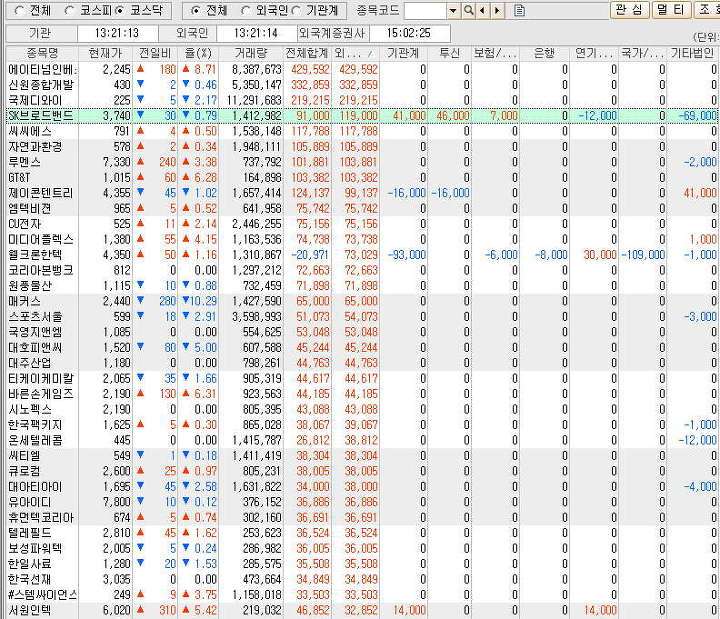Image resolution: width=720 pixels, height=619 pixels.
Task: Select the 서원인텍 stock row
Action: click(x=363, y=610)
